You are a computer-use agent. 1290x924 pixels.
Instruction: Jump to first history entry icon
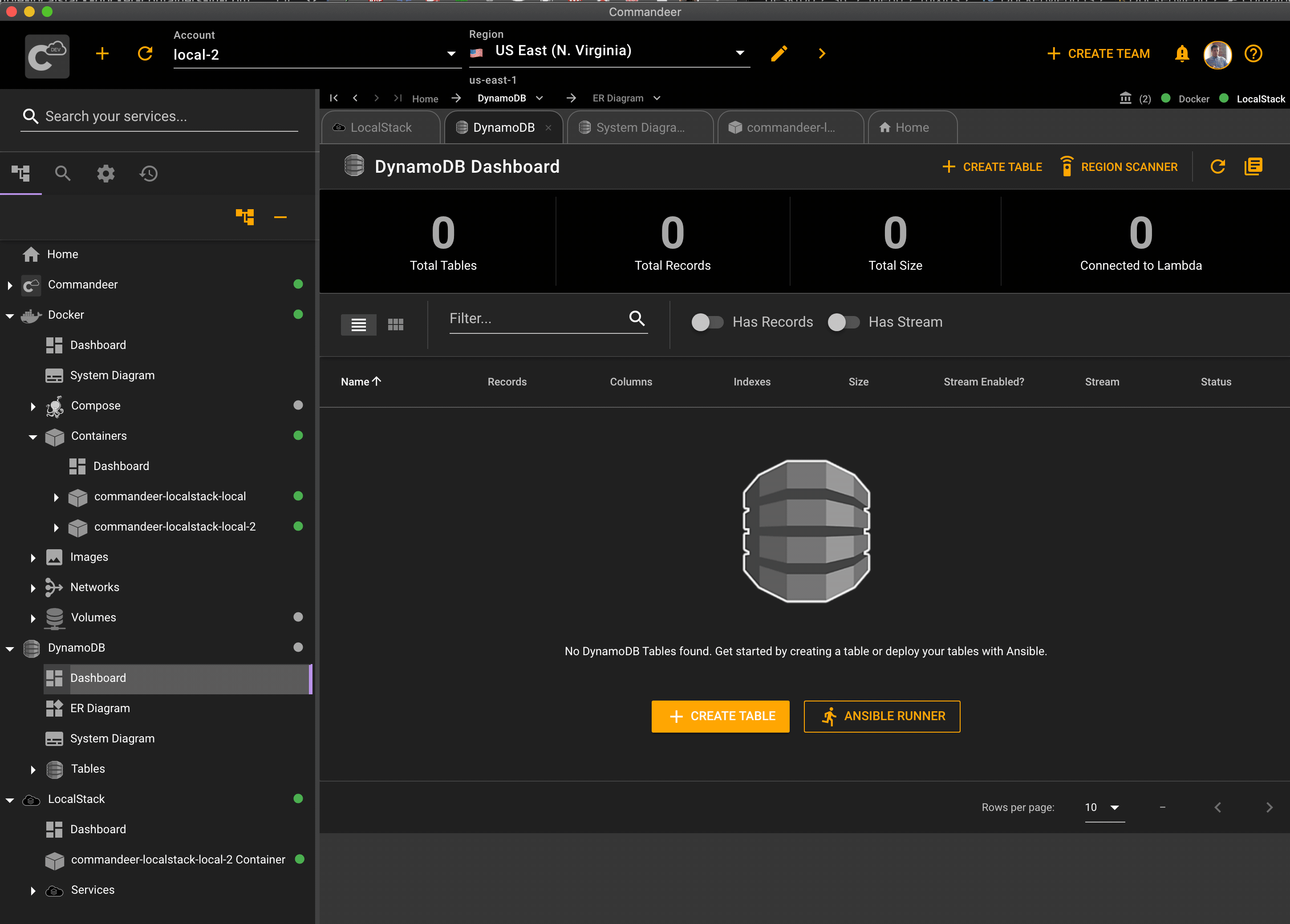334,98
